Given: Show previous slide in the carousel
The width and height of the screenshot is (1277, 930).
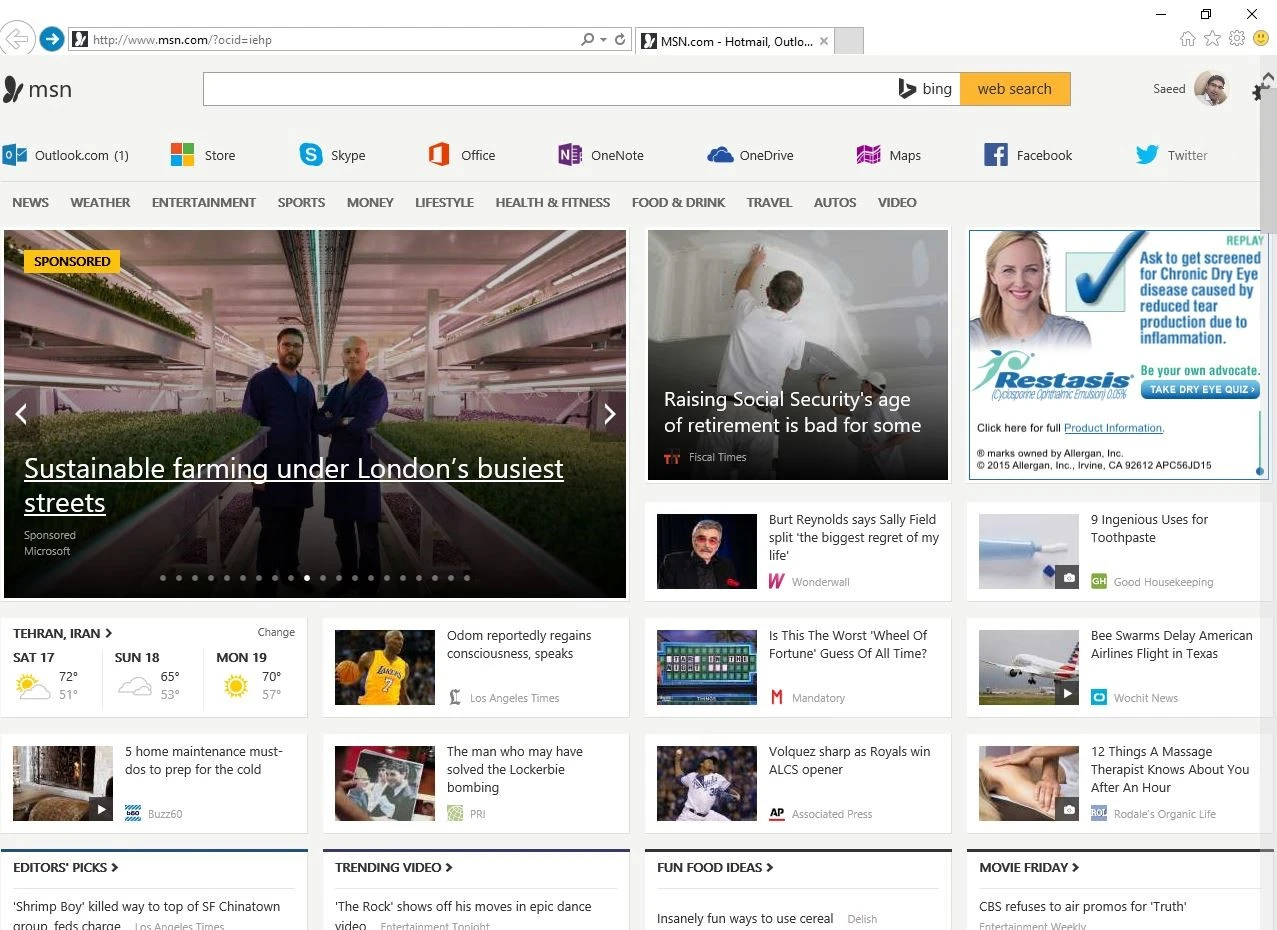Looking at the screenshot, I should [20, 414].
